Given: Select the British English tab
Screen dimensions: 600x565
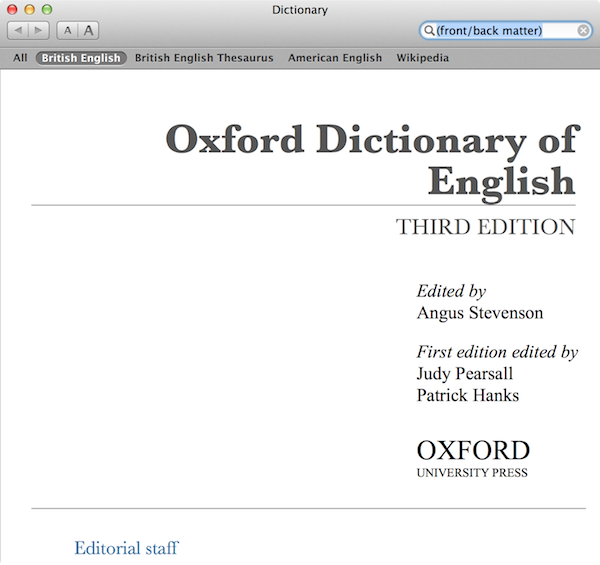Looking at the screenshot, I should coord(81,58).
